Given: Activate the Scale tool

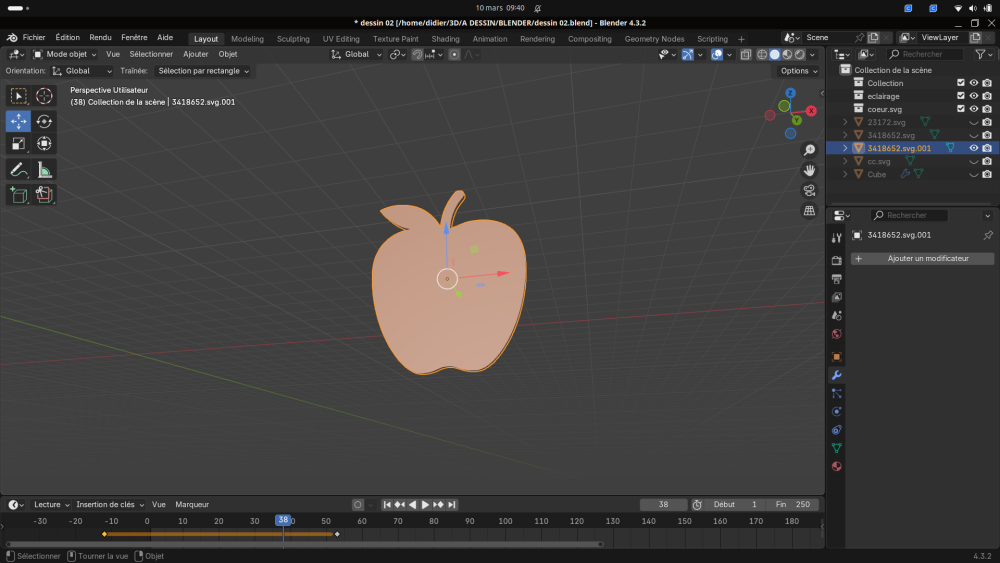Looking at the screenshot, I should click(x=18, y=144).
